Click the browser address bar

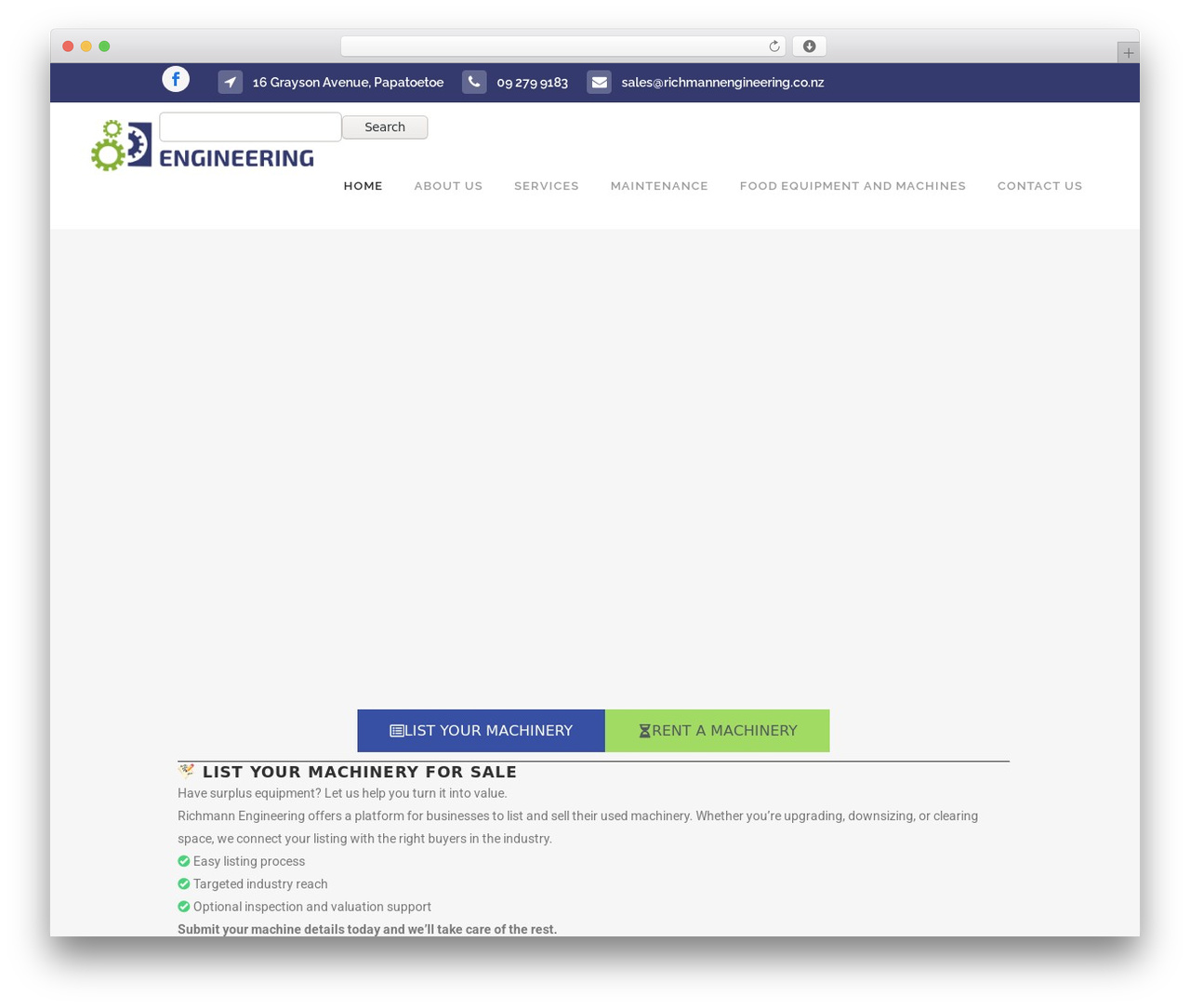point(563,46)
